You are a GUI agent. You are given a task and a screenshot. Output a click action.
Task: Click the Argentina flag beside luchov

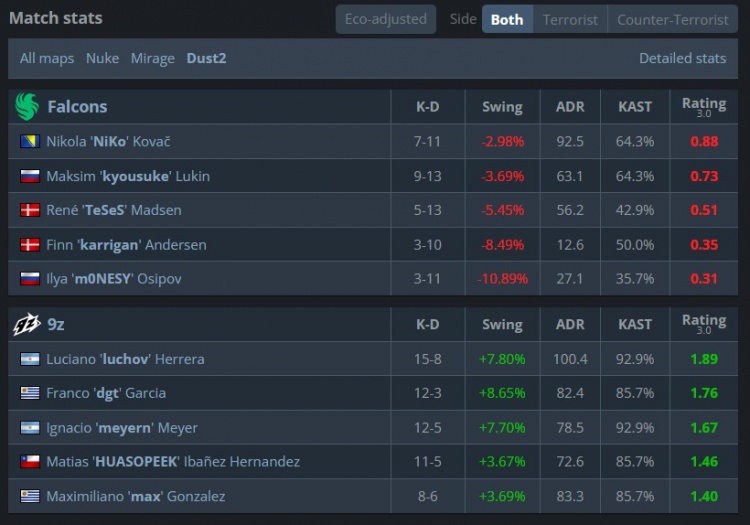[30, 359]
